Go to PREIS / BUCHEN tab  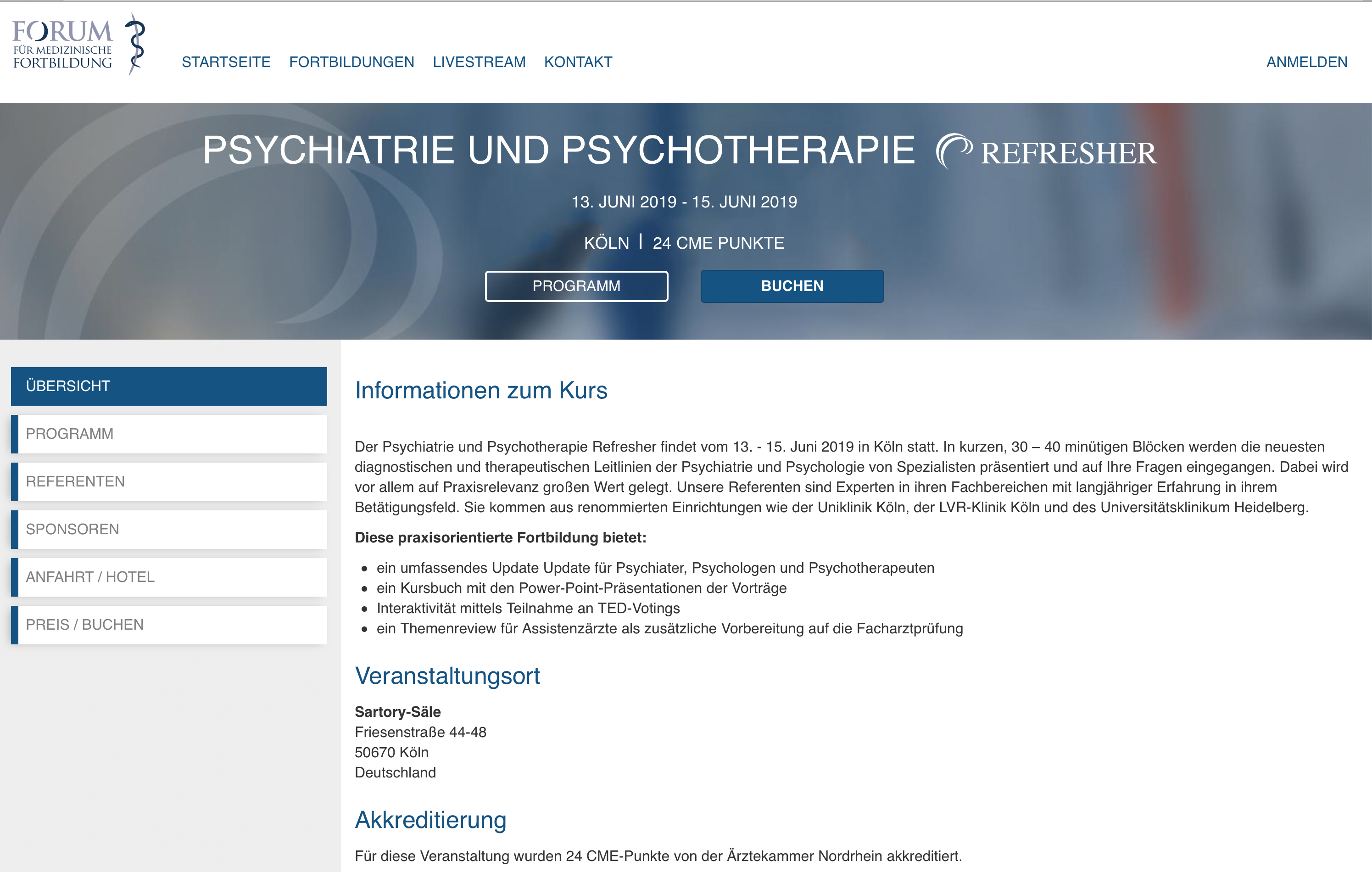169,625
